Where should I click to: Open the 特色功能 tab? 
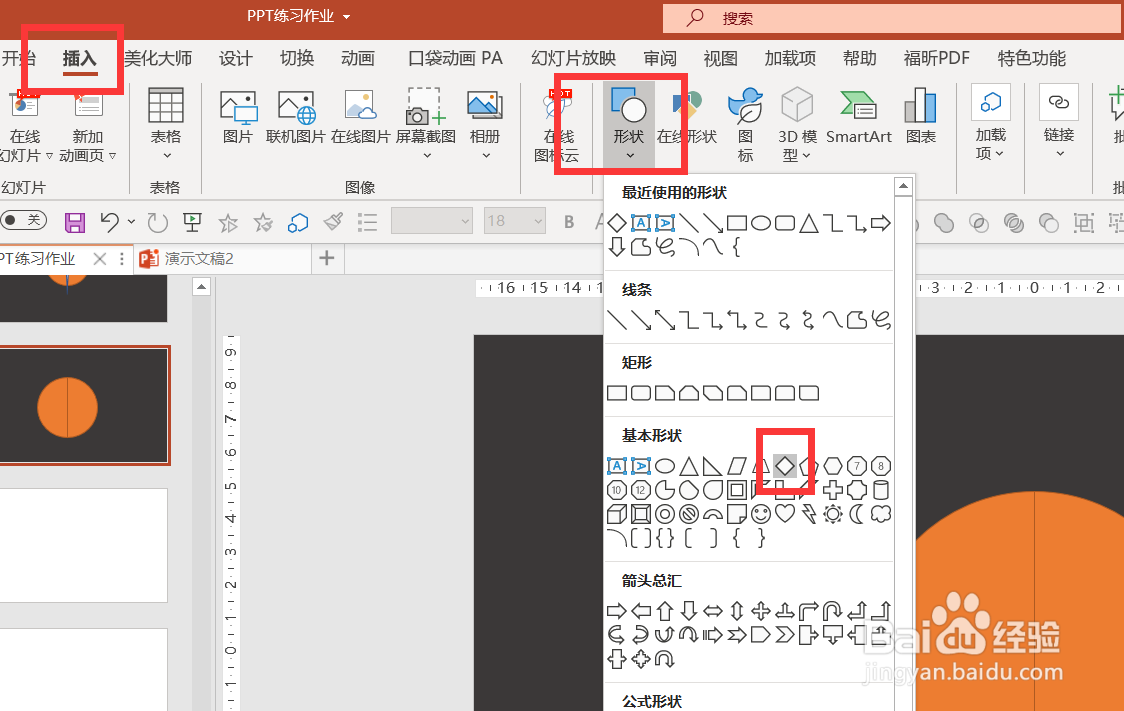click(x=1032, y=58)
